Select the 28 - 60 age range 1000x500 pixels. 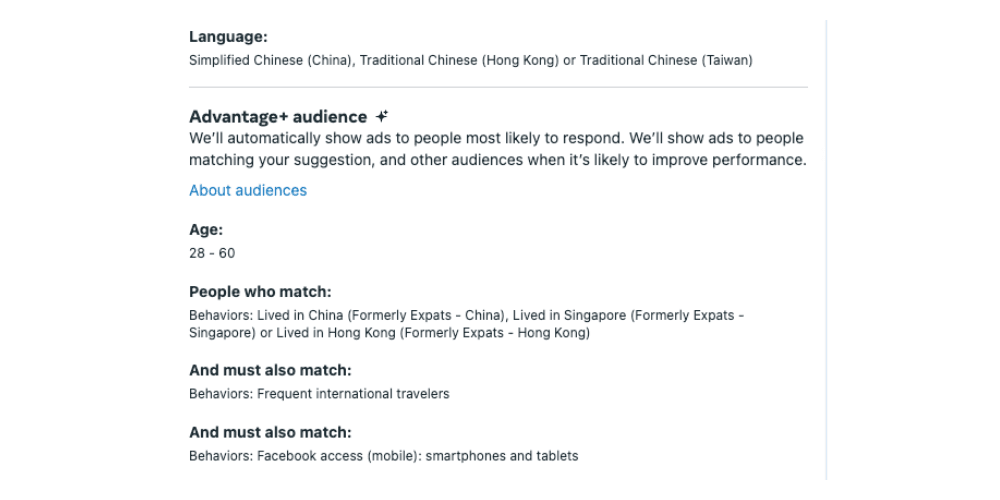click(x=212, y=253)
